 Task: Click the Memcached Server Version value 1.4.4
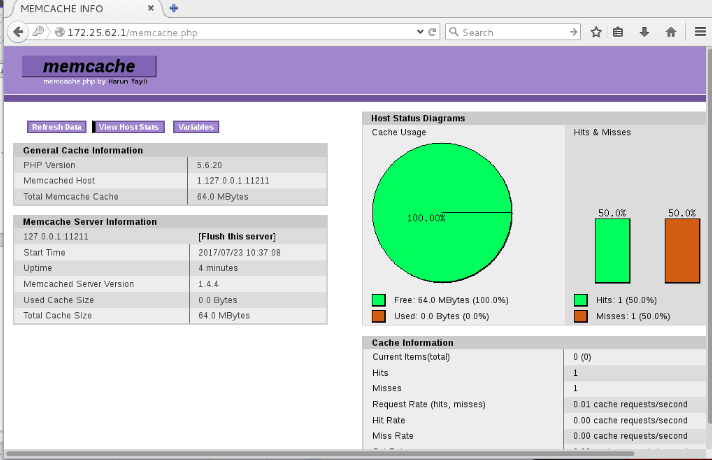click(208, 284)
